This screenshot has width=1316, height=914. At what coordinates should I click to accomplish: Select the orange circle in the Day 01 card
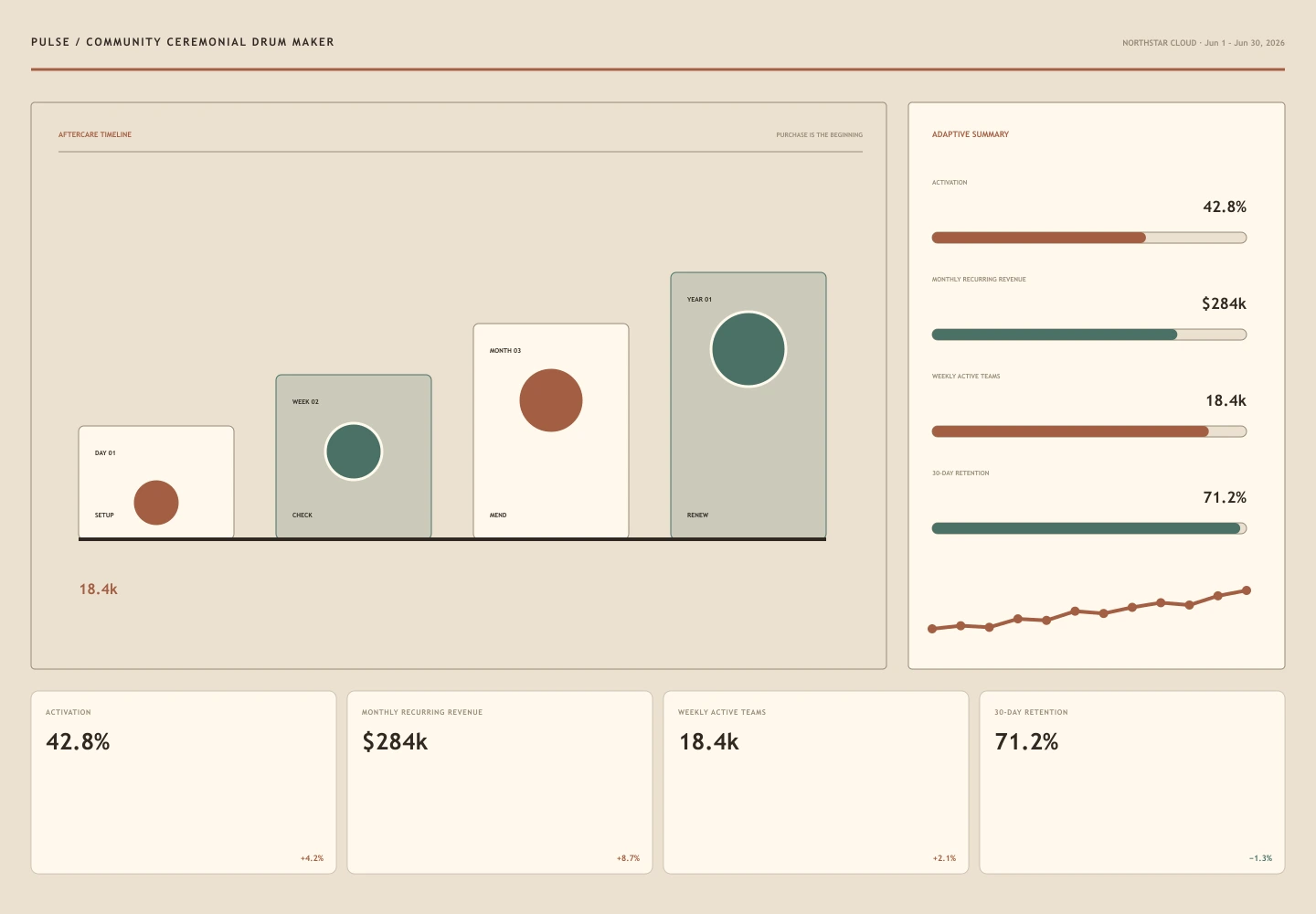click(156, 503)
